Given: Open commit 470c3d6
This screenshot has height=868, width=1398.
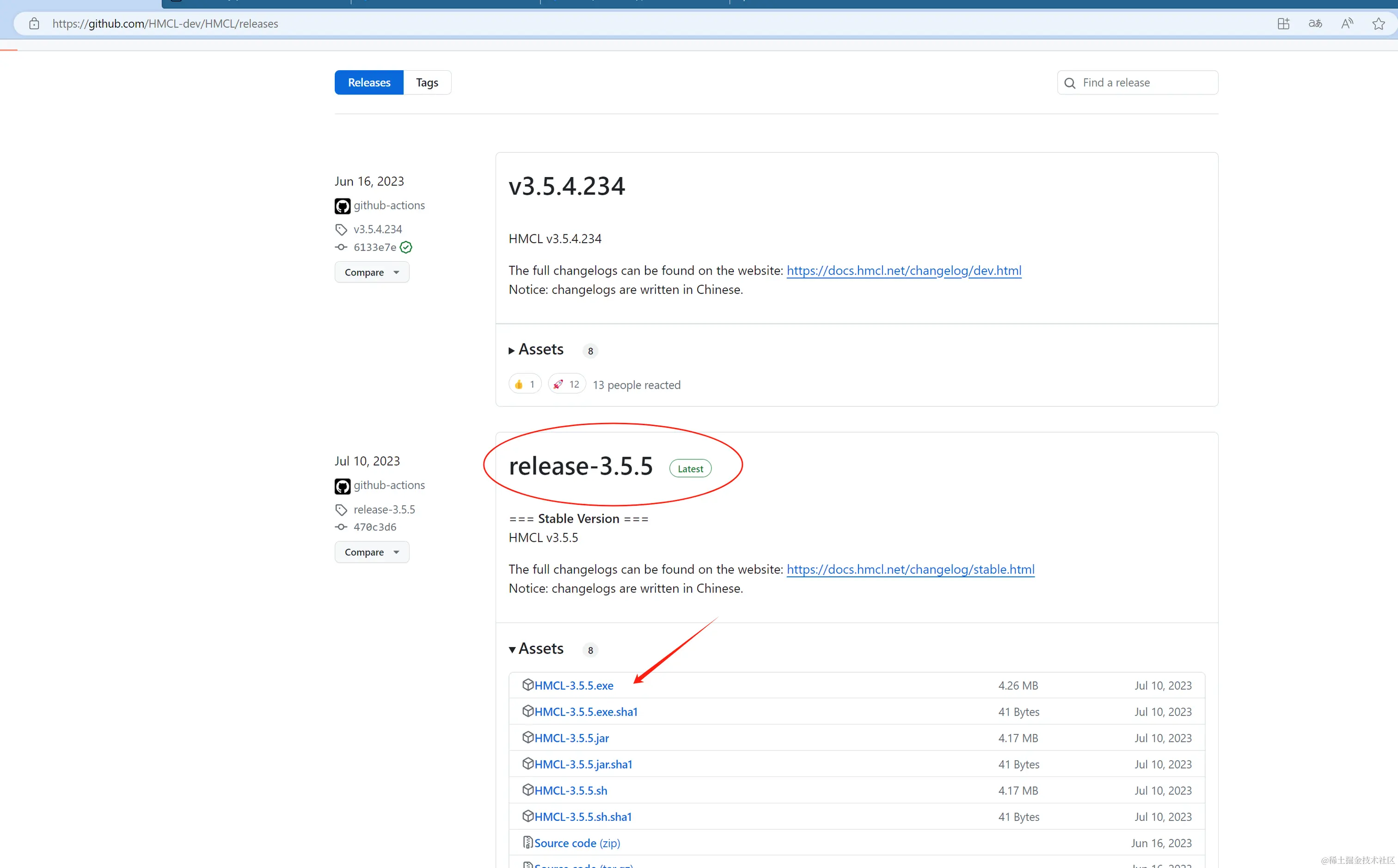Looking at the screenshot, I should [375, 527].
